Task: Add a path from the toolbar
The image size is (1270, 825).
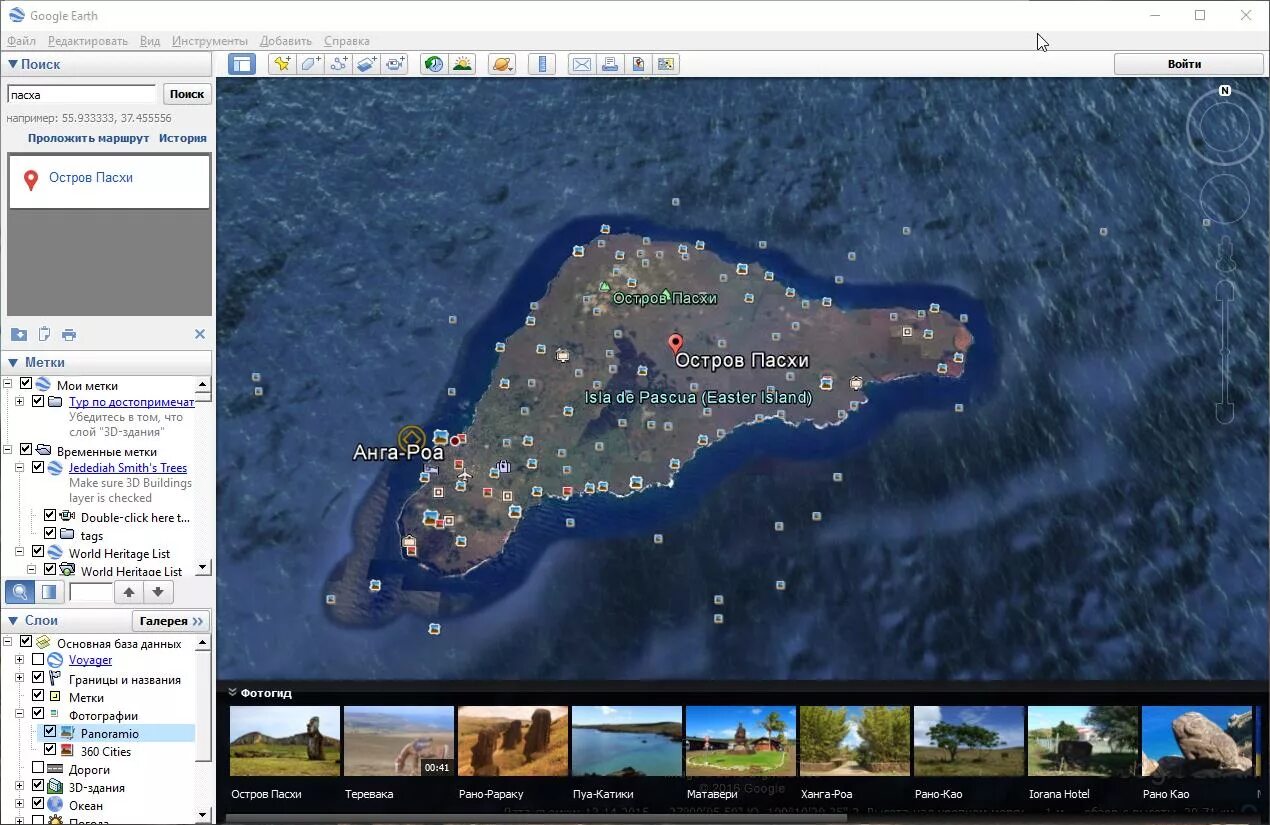Action: [339, 64]
